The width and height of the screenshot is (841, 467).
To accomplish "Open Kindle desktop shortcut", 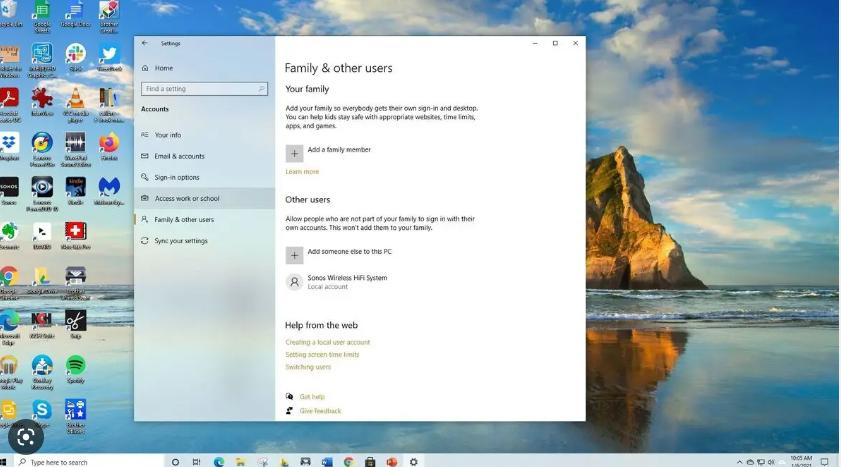I will coord(76,191).
